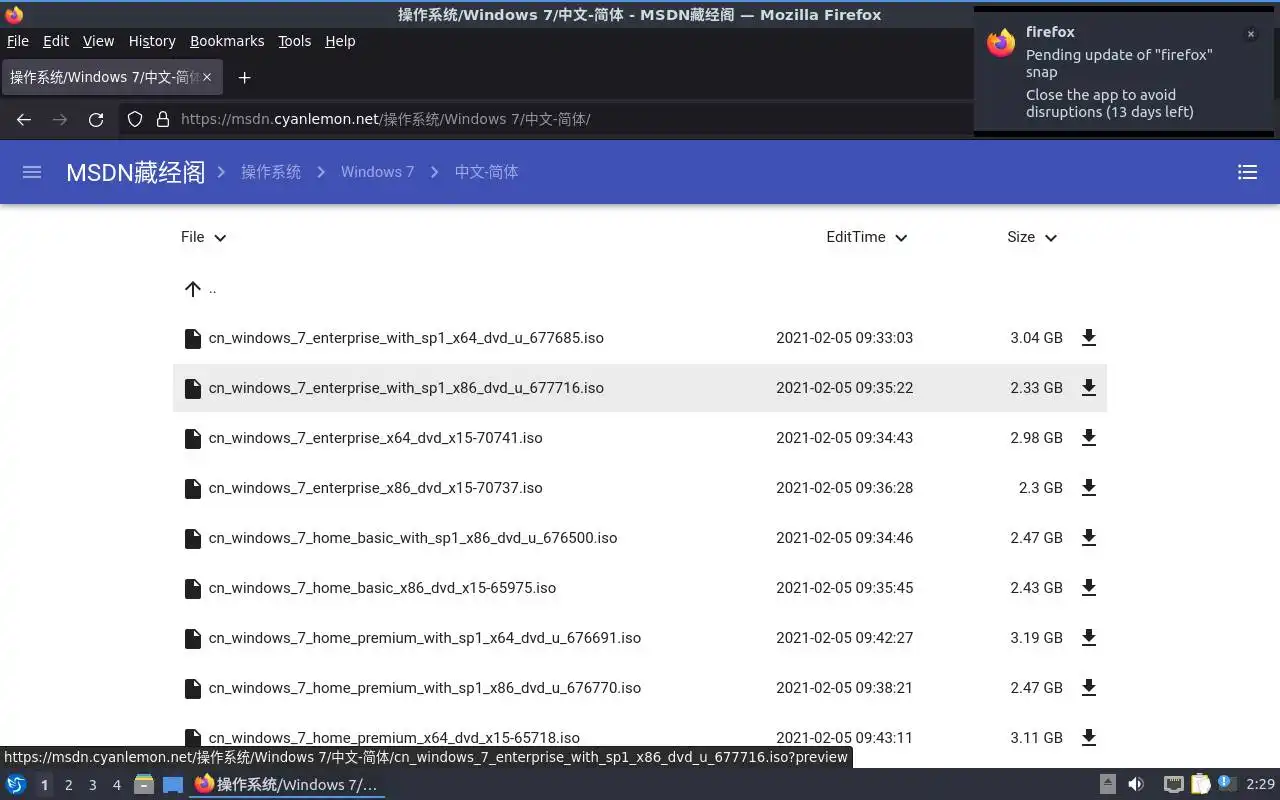Reload the current page
The image size is (1280, 800).
[x=96, y=119]
